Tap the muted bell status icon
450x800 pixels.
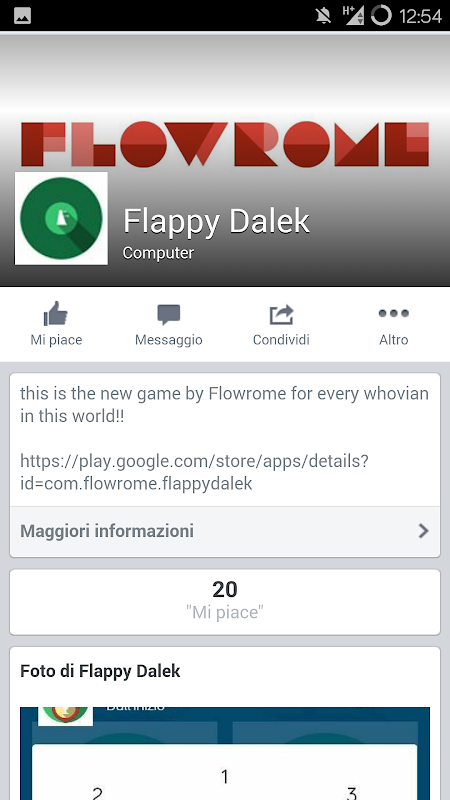point(323,16)
